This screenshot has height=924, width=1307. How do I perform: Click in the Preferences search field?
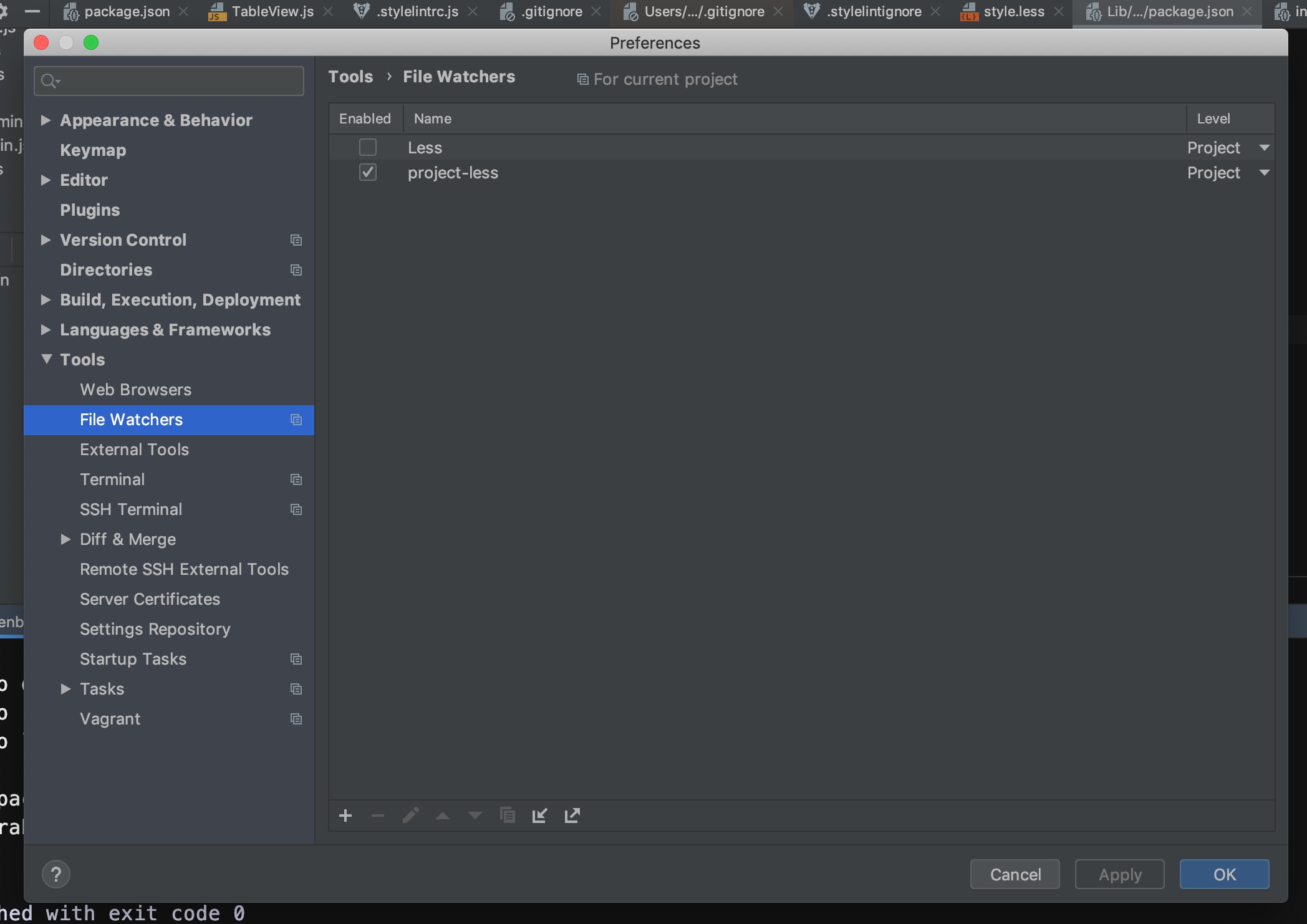click(x=169, y=81)
